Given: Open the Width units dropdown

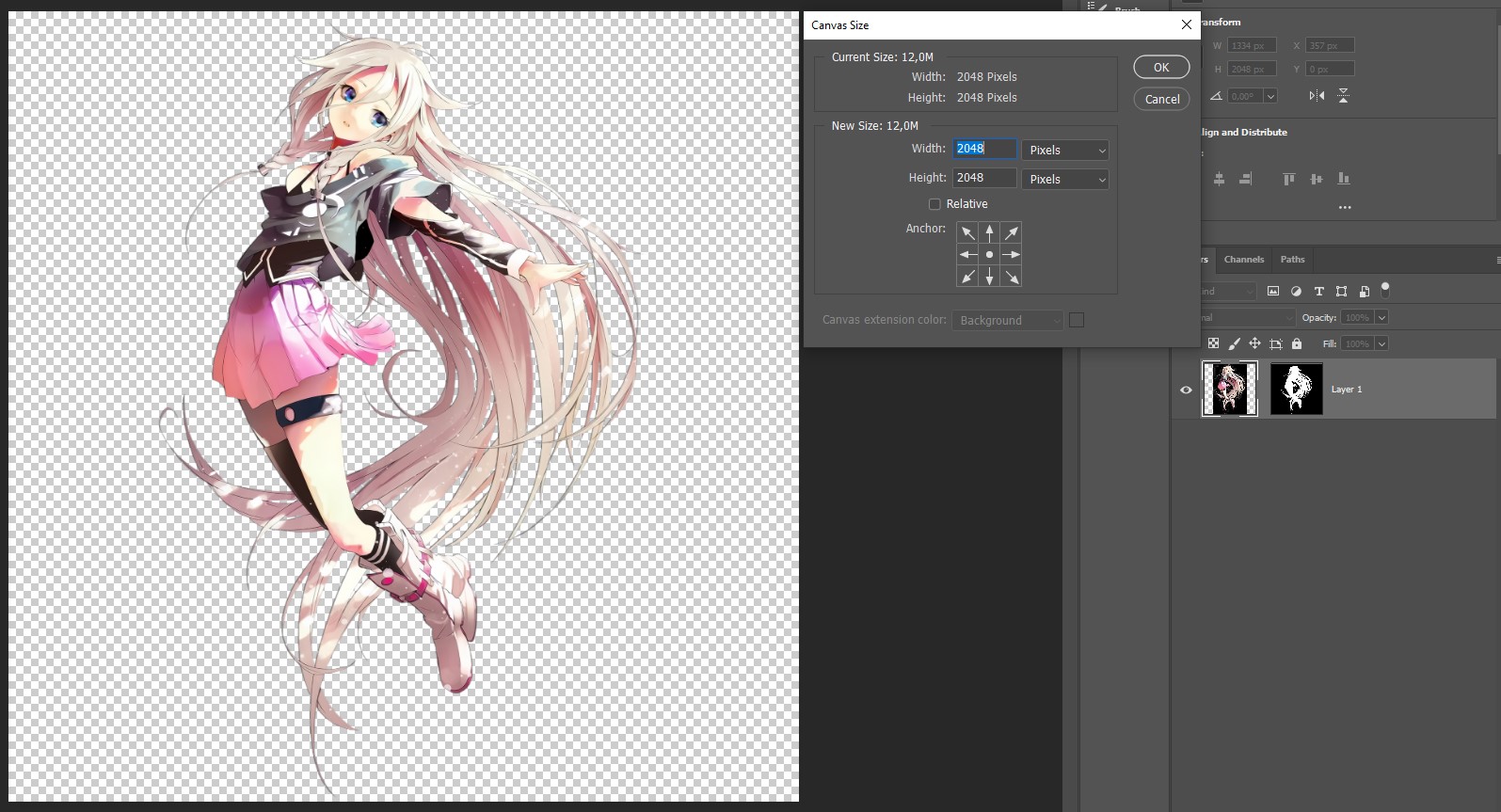Looking at the screenshot, I should pos(1065,151).
